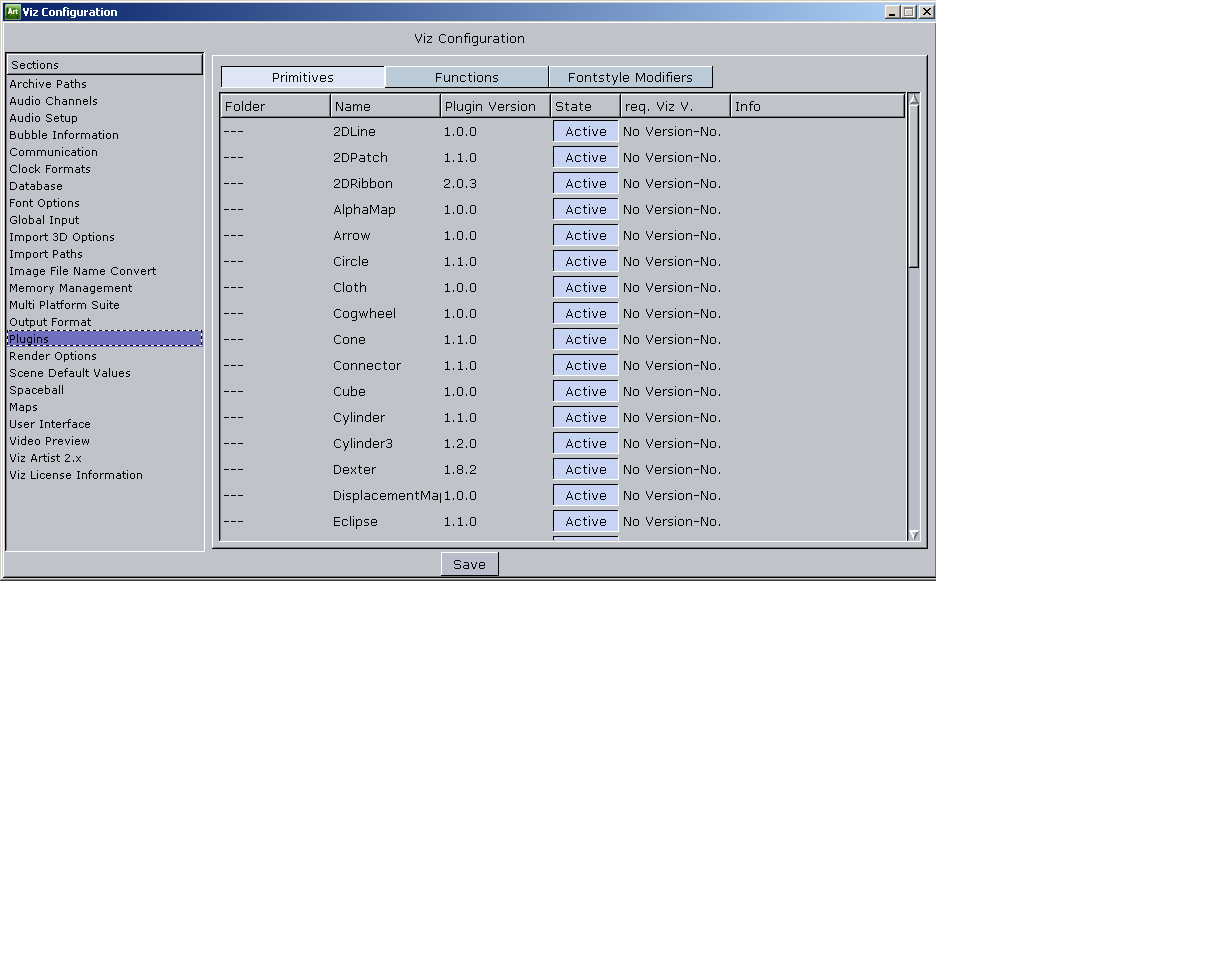Open the Fontstyle Modifiers tab

(x=630, y=78)
